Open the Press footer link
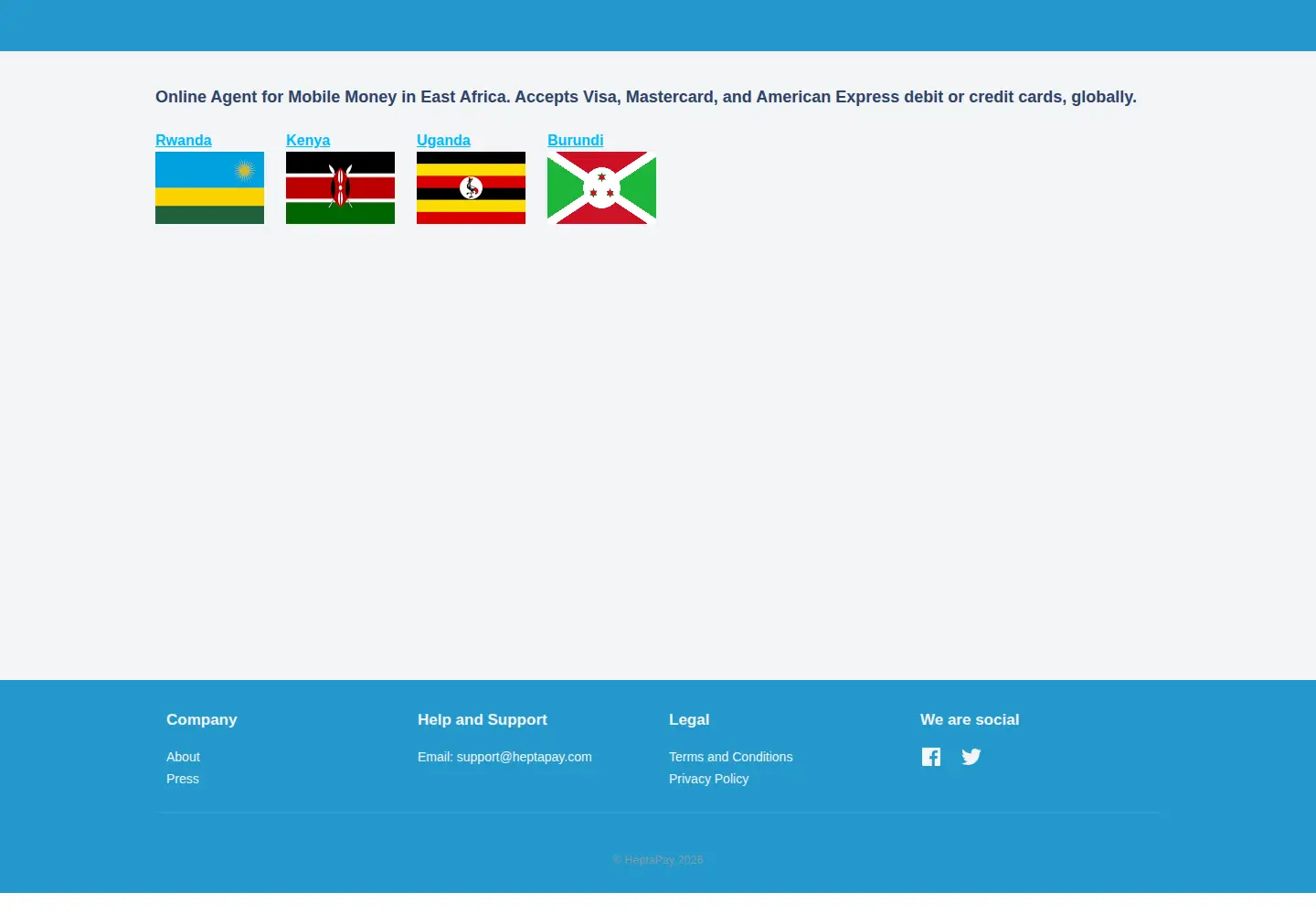Image resolution: width=1316 pixels, height=914 pixels. pos(183,779)
